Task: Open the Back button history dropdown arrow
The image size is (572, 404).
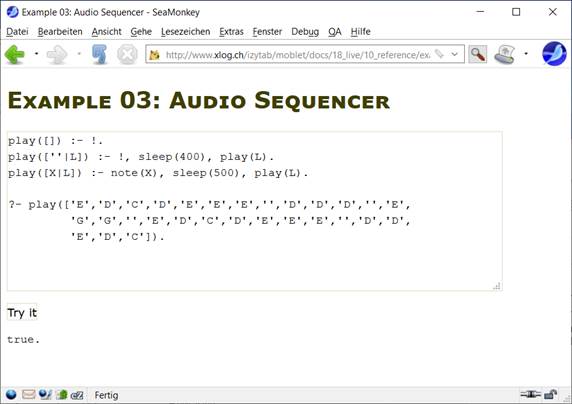Action: click(36, 54)
